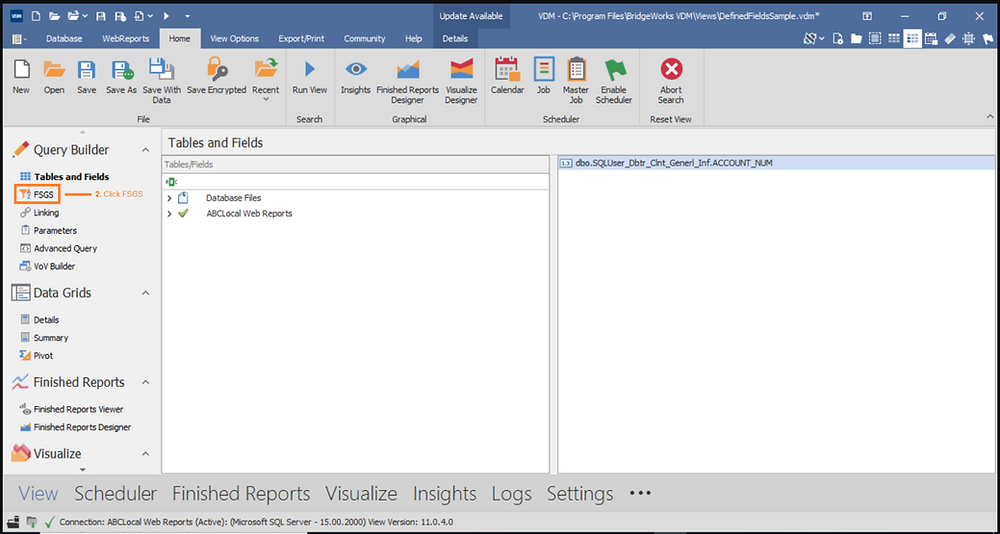Click the Tables/Fields search filter box
This screenshot has height=534, width=1000.
pos(355,182)
